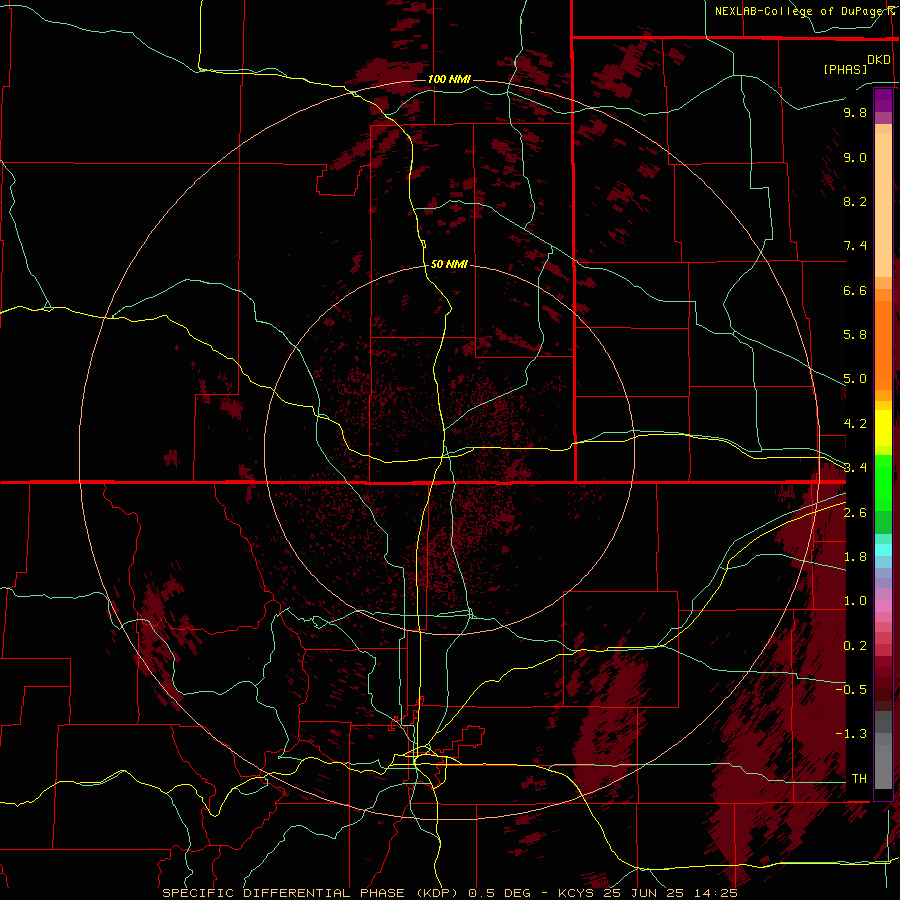Screen dimensions: 900x900
Task: Click the 9.0 value on the color scale
Action: pos(855,157)
